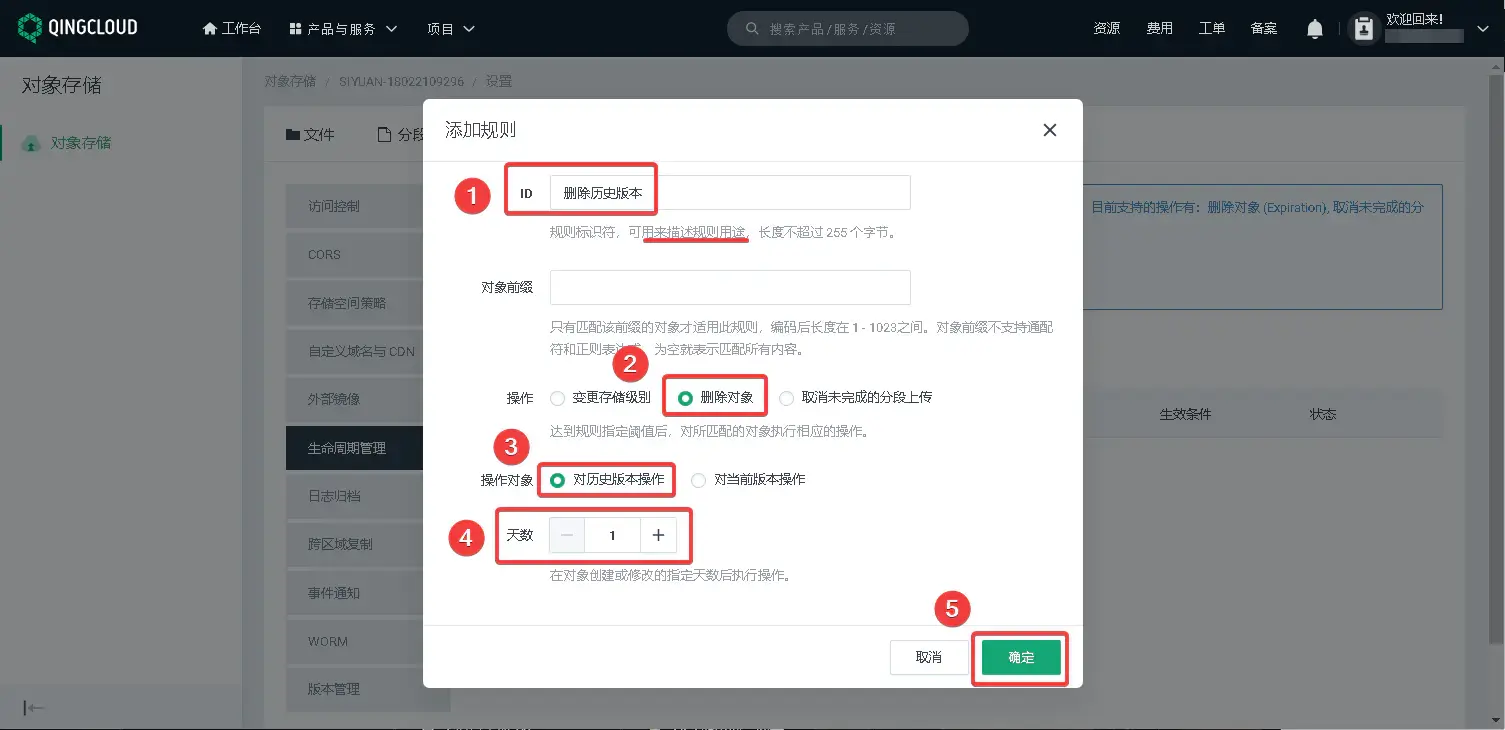
Task: Cancel the dialog with 取消 button
Action: [928, 657]
